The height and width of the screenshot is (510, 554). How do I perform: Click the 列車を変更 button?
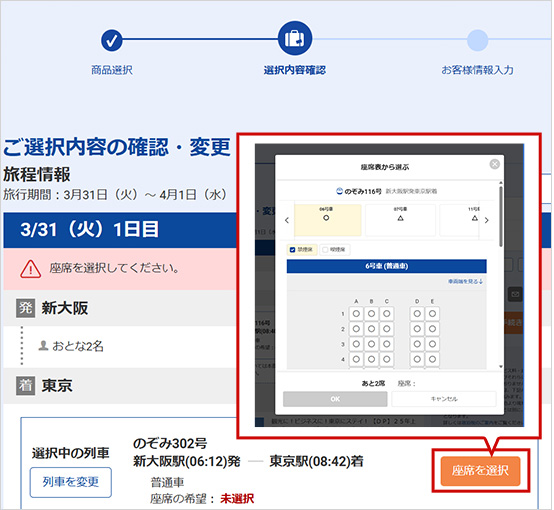click(x=71, y=482)
